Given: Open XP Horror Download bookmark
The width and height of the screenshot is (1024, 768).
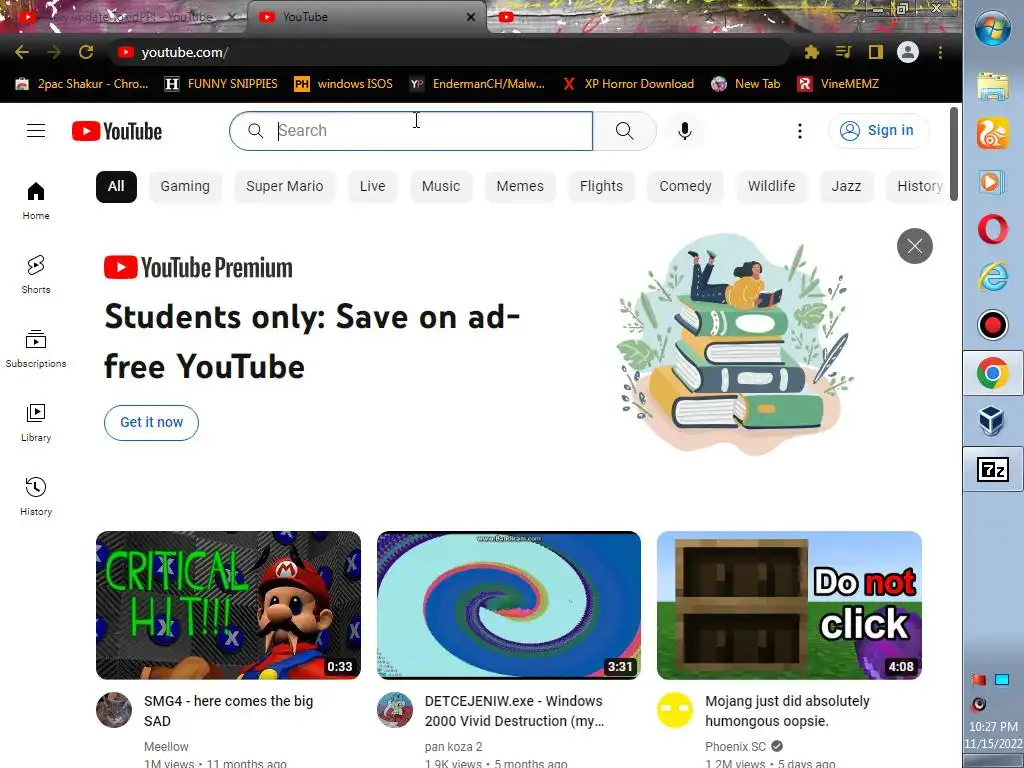Looking at the screenshot, I should 628,84.
